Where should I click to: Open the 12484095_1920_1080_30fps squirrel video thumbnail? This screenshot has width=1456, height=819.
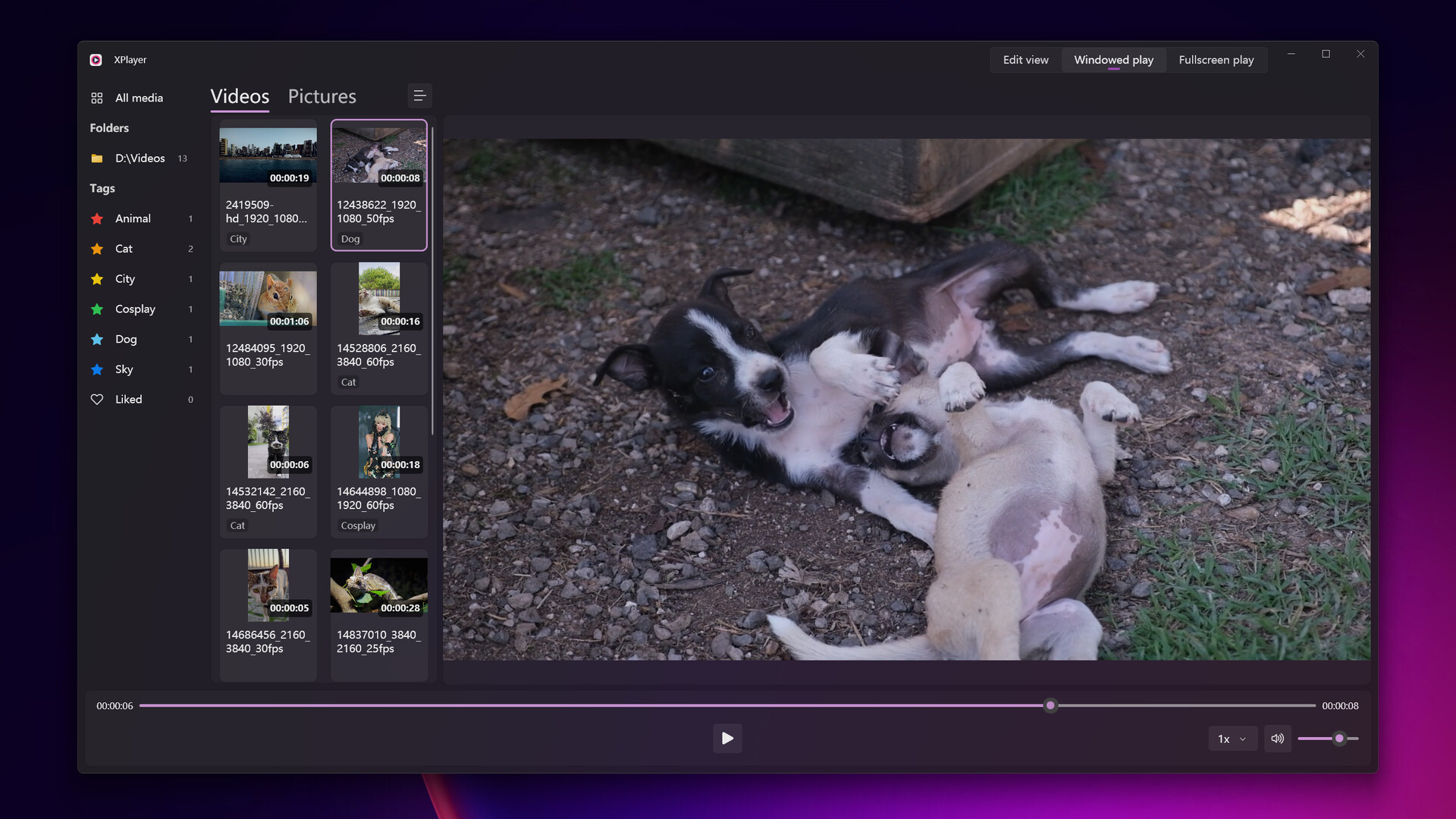[268, 299]
